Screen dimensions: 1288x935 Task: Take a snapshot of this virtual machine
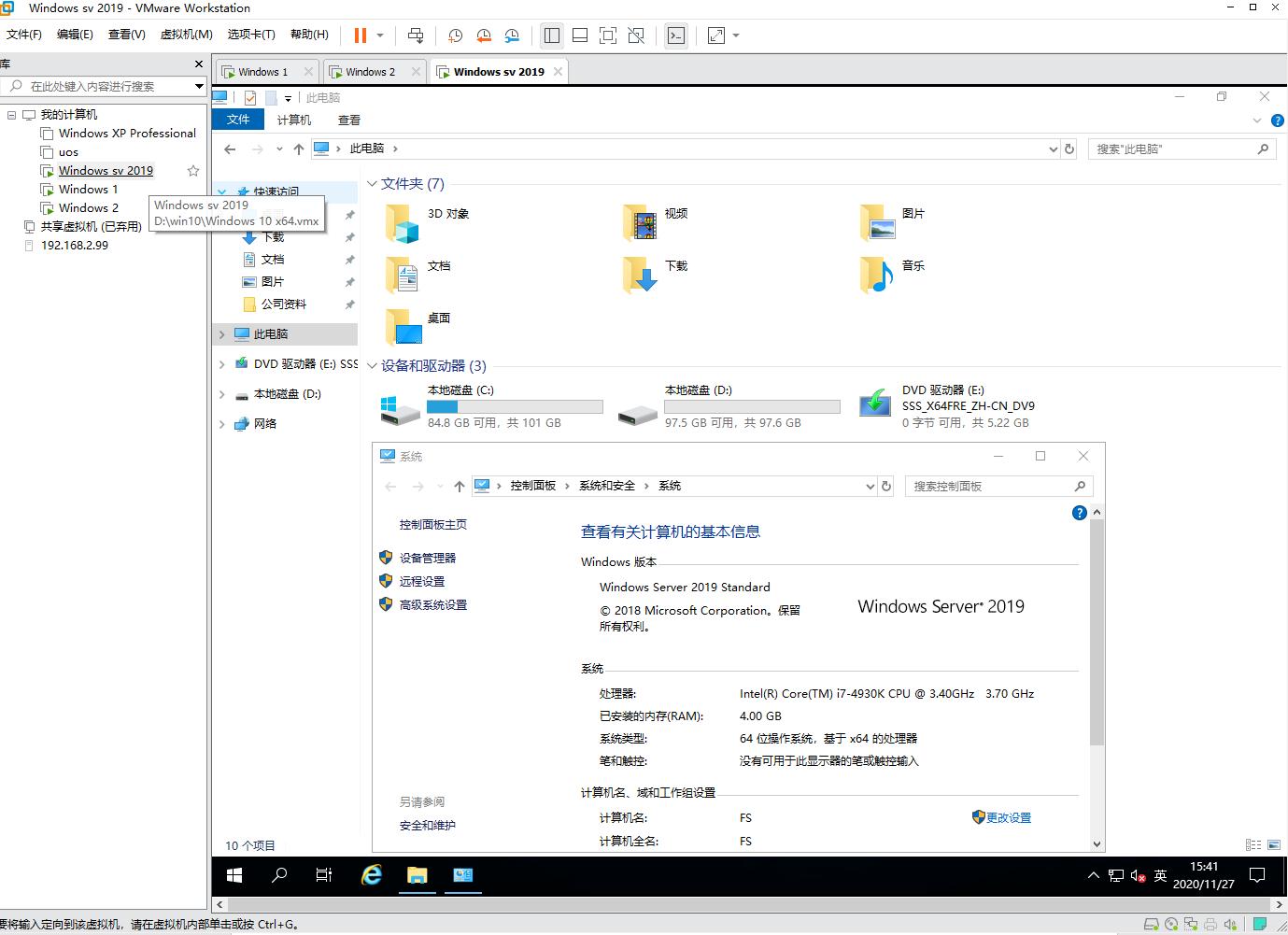[x=455, y=35]
